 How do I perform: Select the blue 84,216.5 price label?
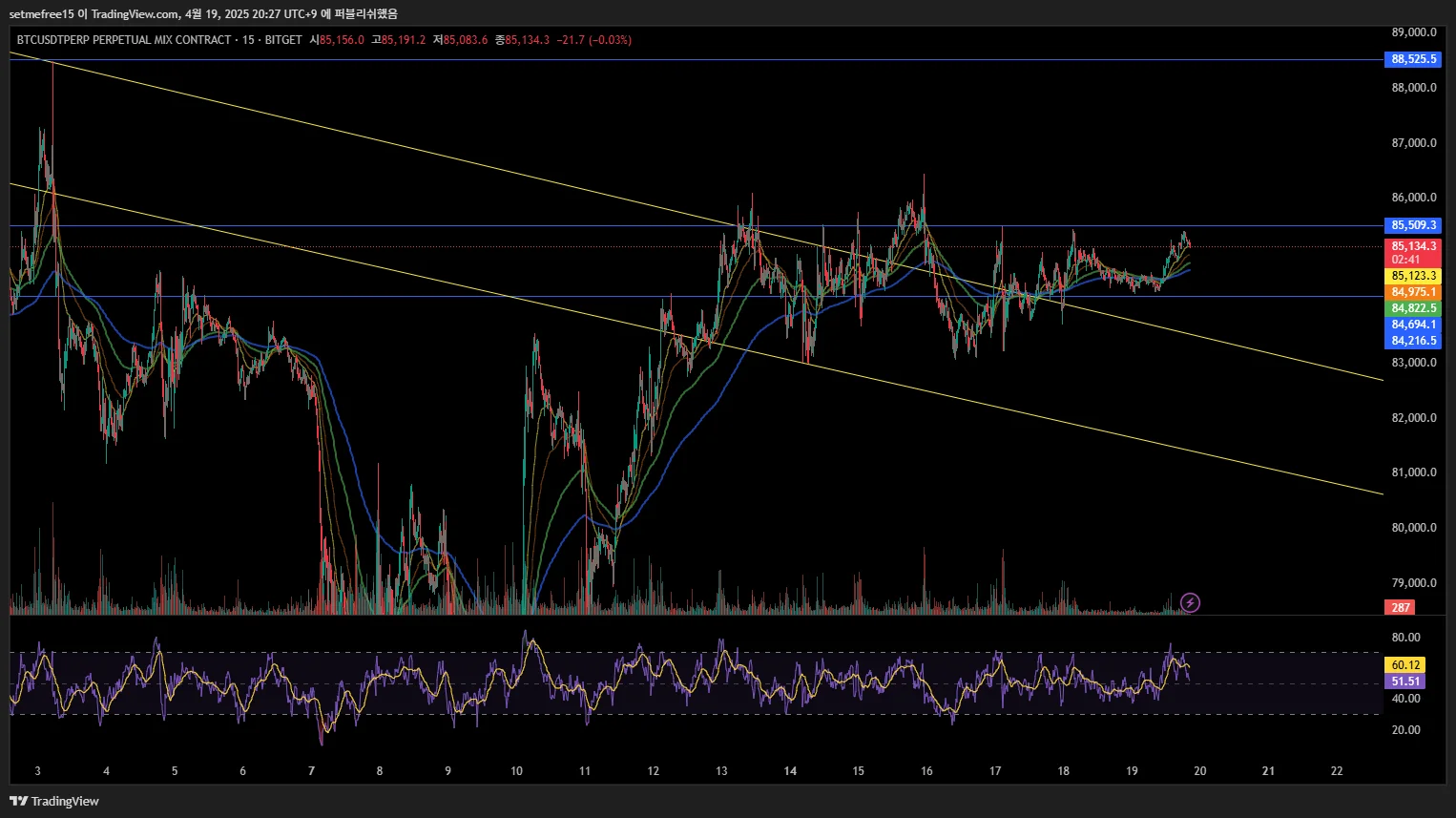(x=1412, y=341)
